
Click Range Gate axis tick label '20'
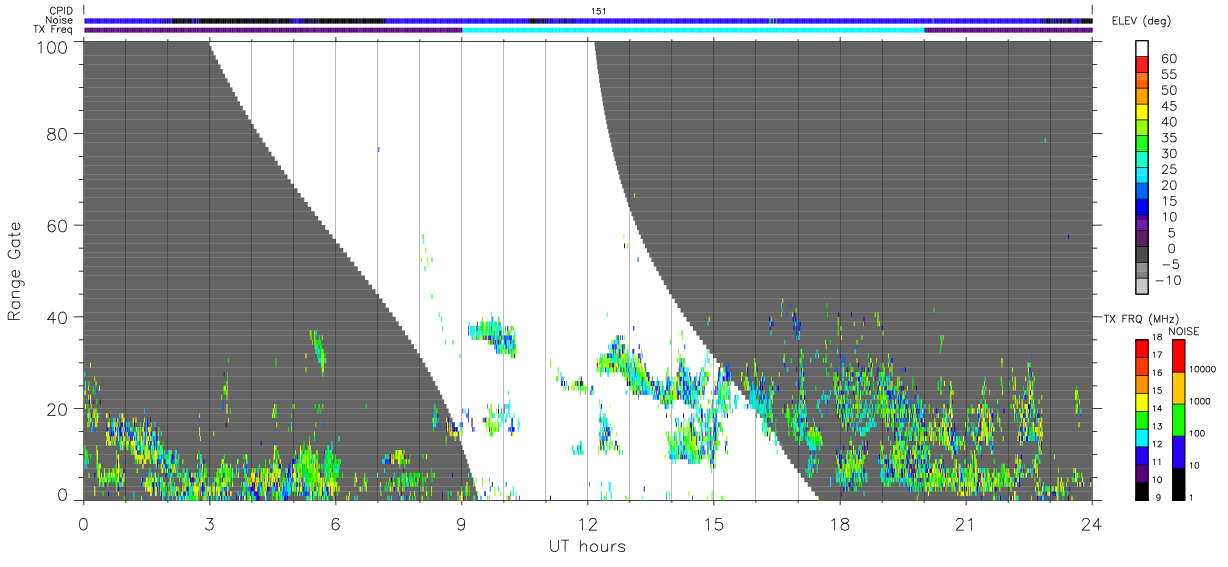(57, 409)
